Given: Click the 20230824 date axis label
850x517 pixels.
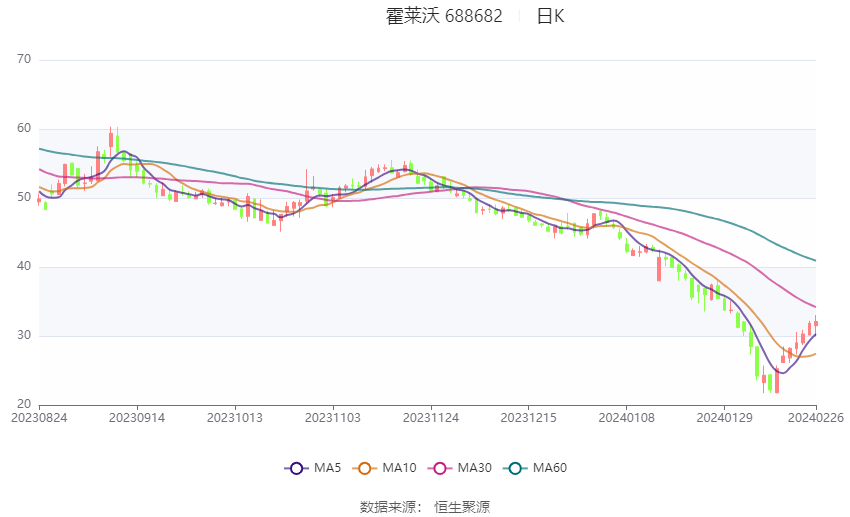Looking at the screenshot, I should pos(39,418).
